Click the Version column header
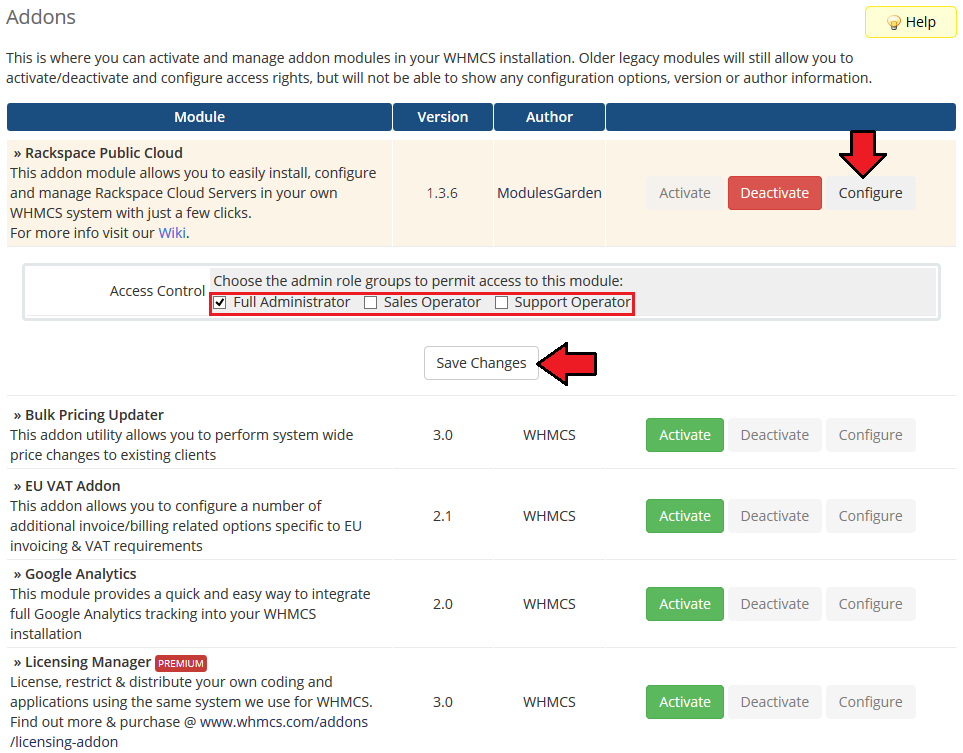963x753 pixels. tap(442, 117)
